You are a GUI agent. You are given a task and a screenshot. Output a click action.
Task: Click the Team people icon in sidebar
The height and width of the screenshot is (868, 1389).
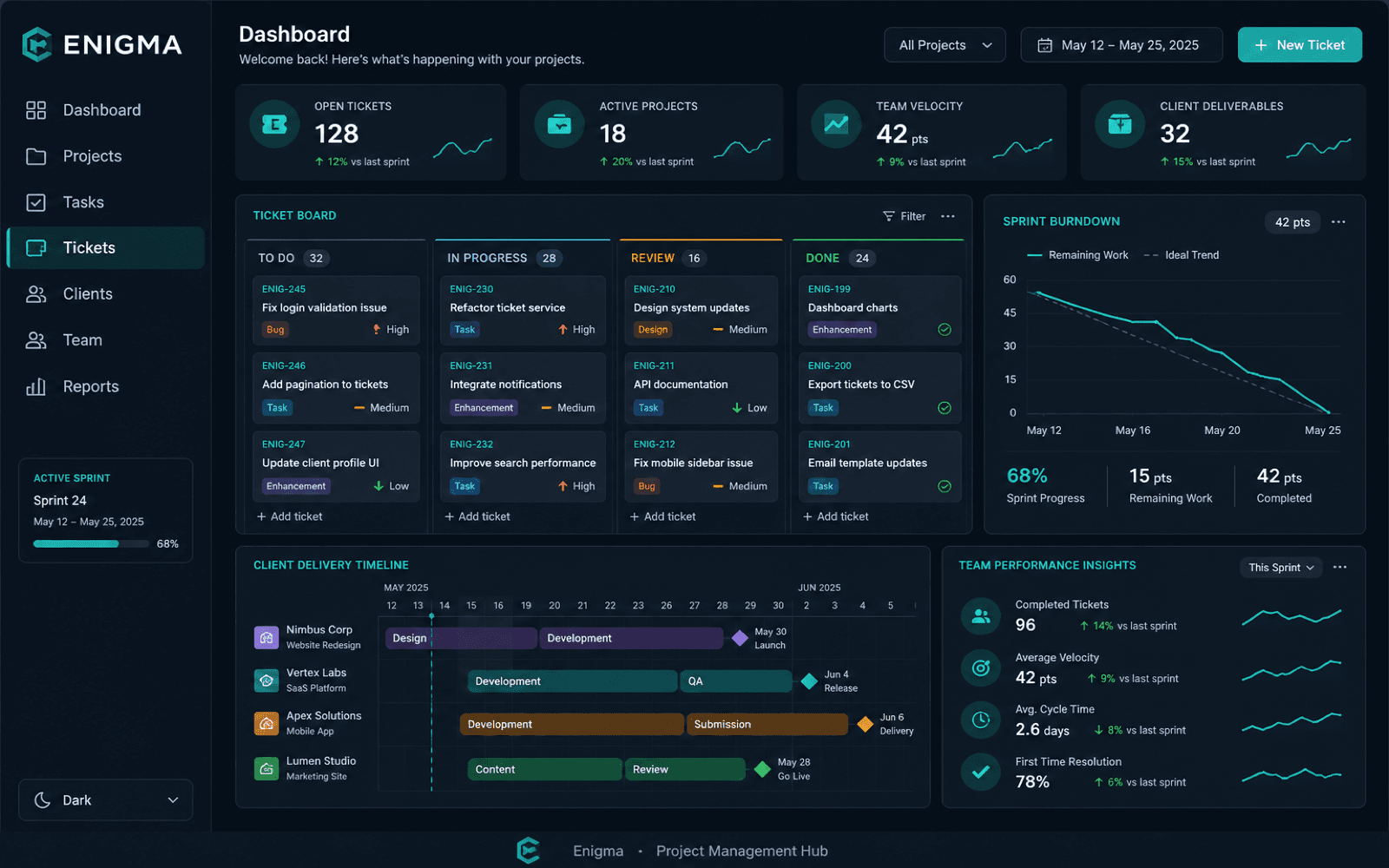[36, 340]
